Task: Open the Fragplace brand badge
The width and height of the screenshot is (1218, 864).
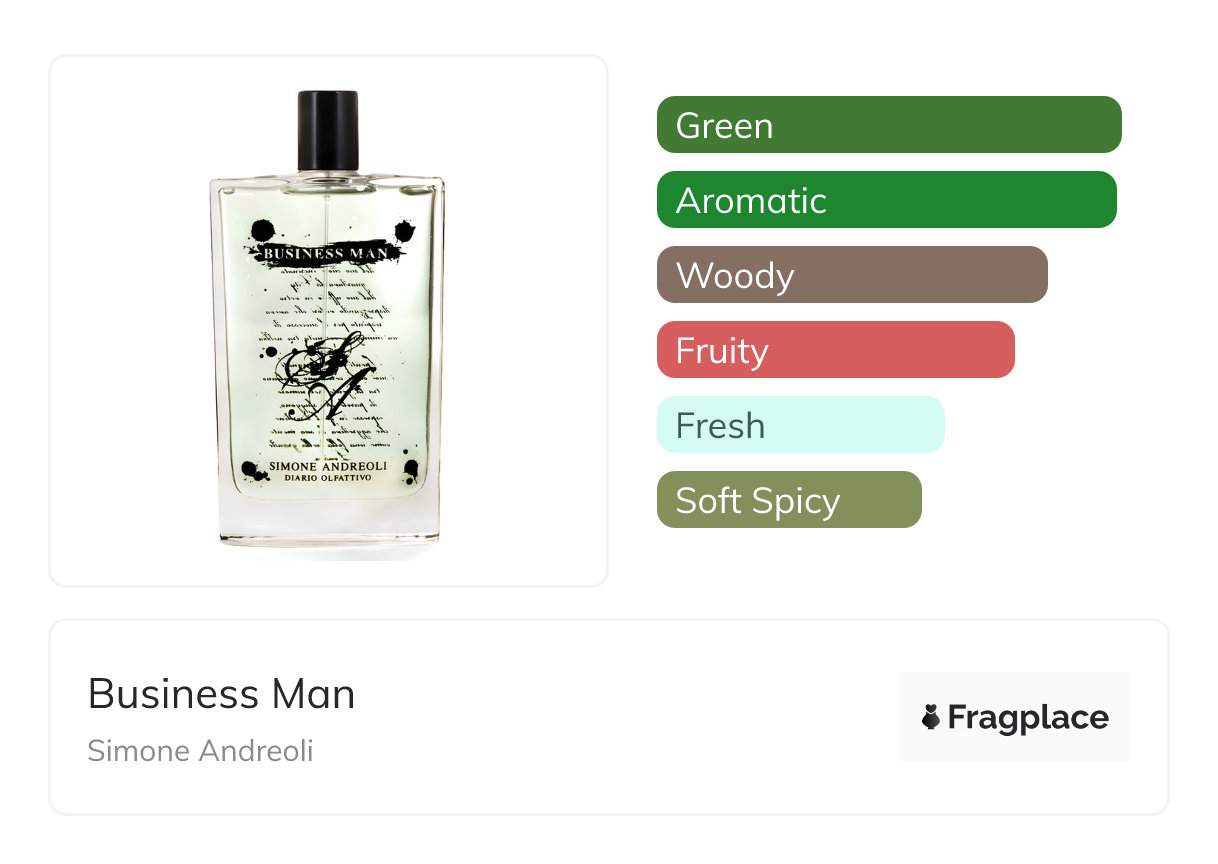Action: (1015, 717)
